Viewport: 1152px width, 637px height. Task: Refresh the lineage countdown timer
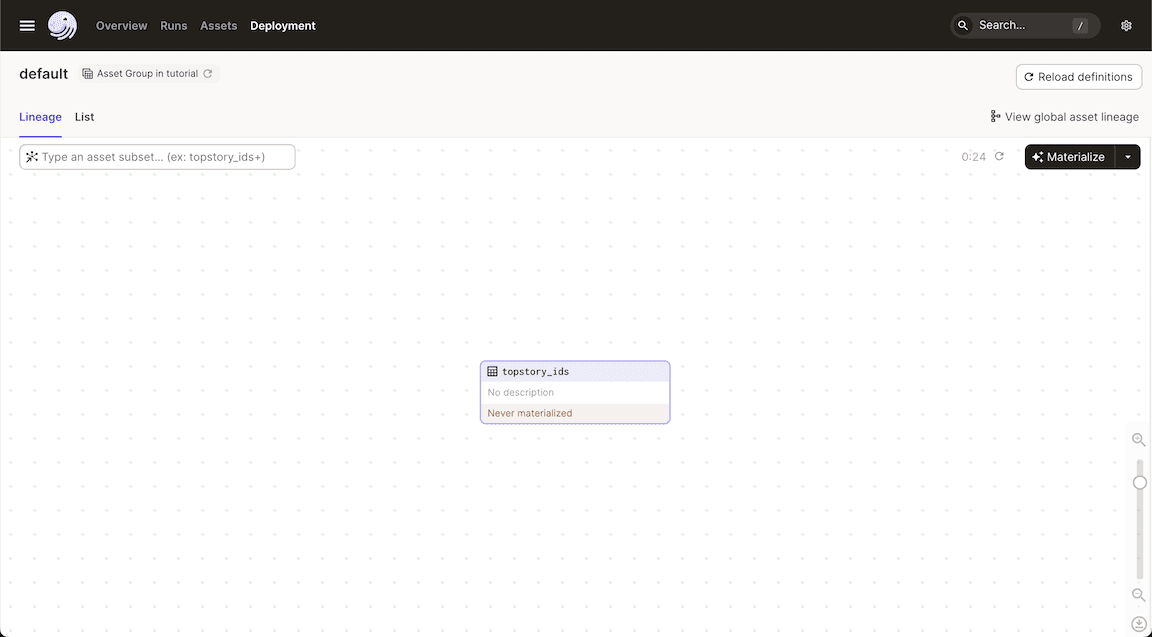[x=998, y=156]
